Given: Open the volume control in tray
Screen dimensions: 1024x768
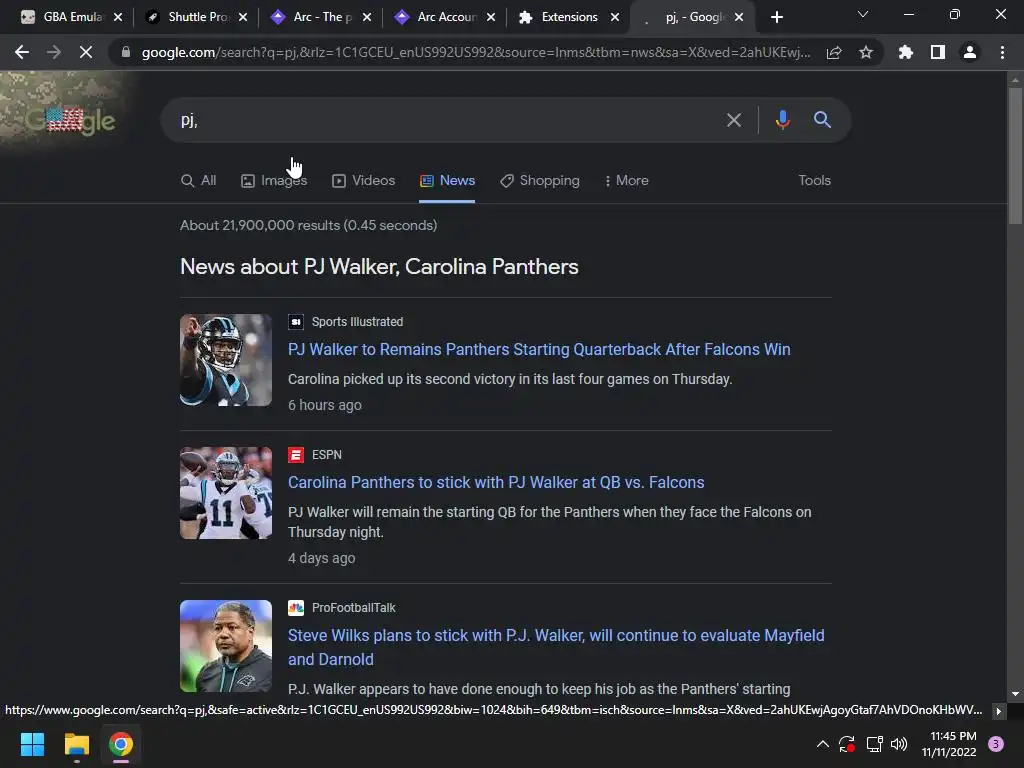Looking at the screenshot, I should click(899, 744).
